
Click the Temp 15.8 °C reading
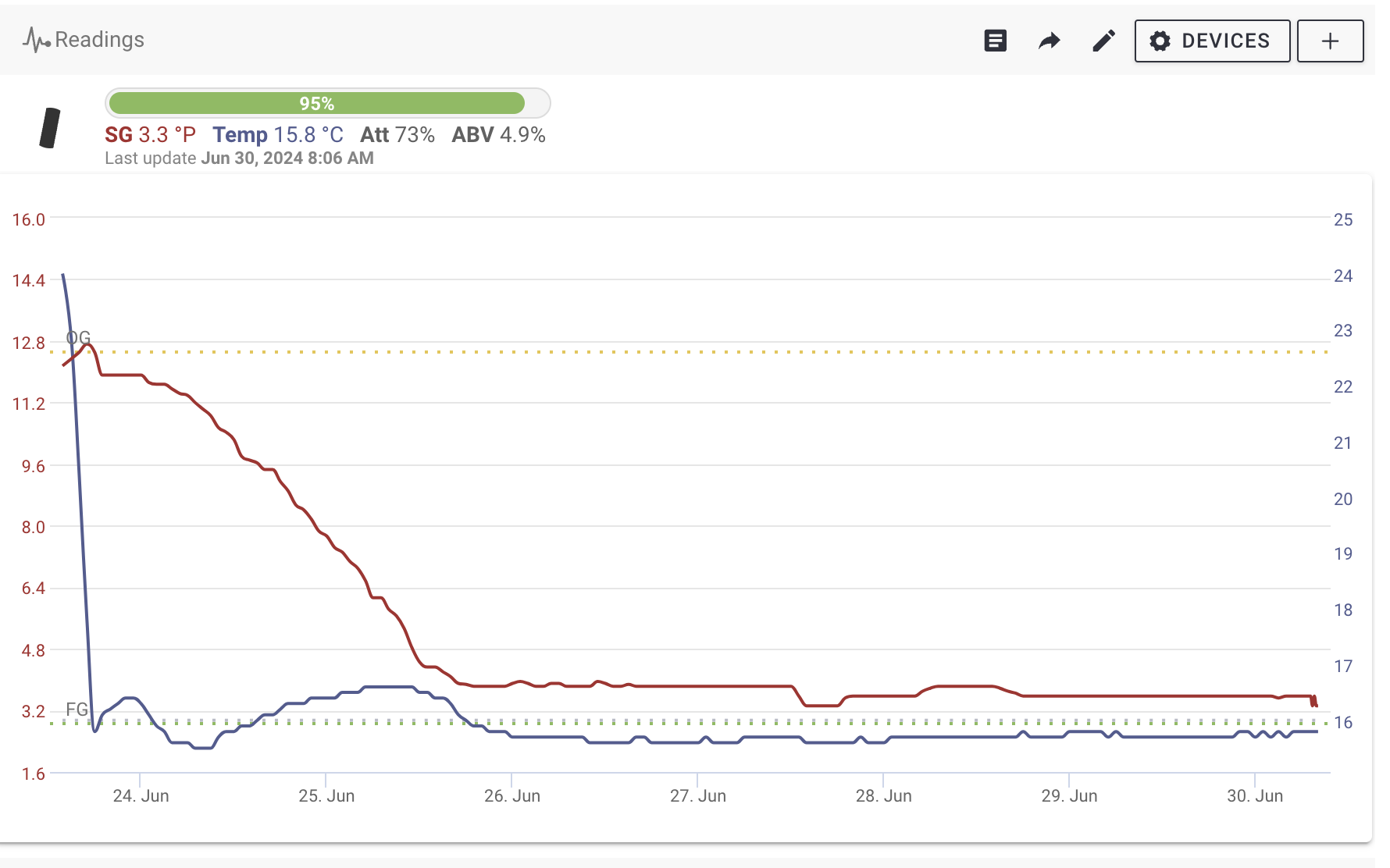[278, 135]
